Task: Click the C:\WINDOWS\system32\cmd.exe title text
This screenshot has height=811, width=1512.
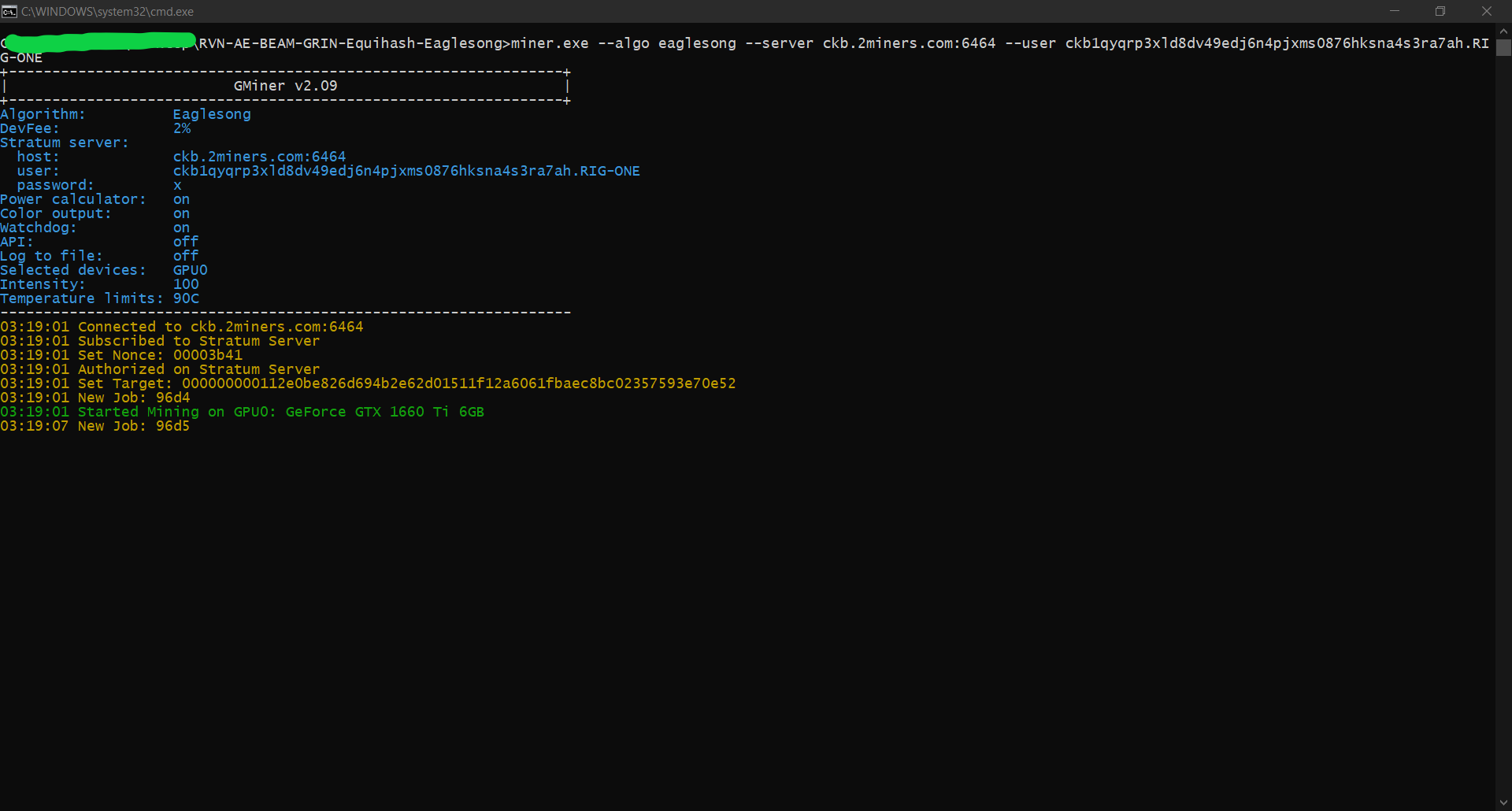Action: coord(107,12)
